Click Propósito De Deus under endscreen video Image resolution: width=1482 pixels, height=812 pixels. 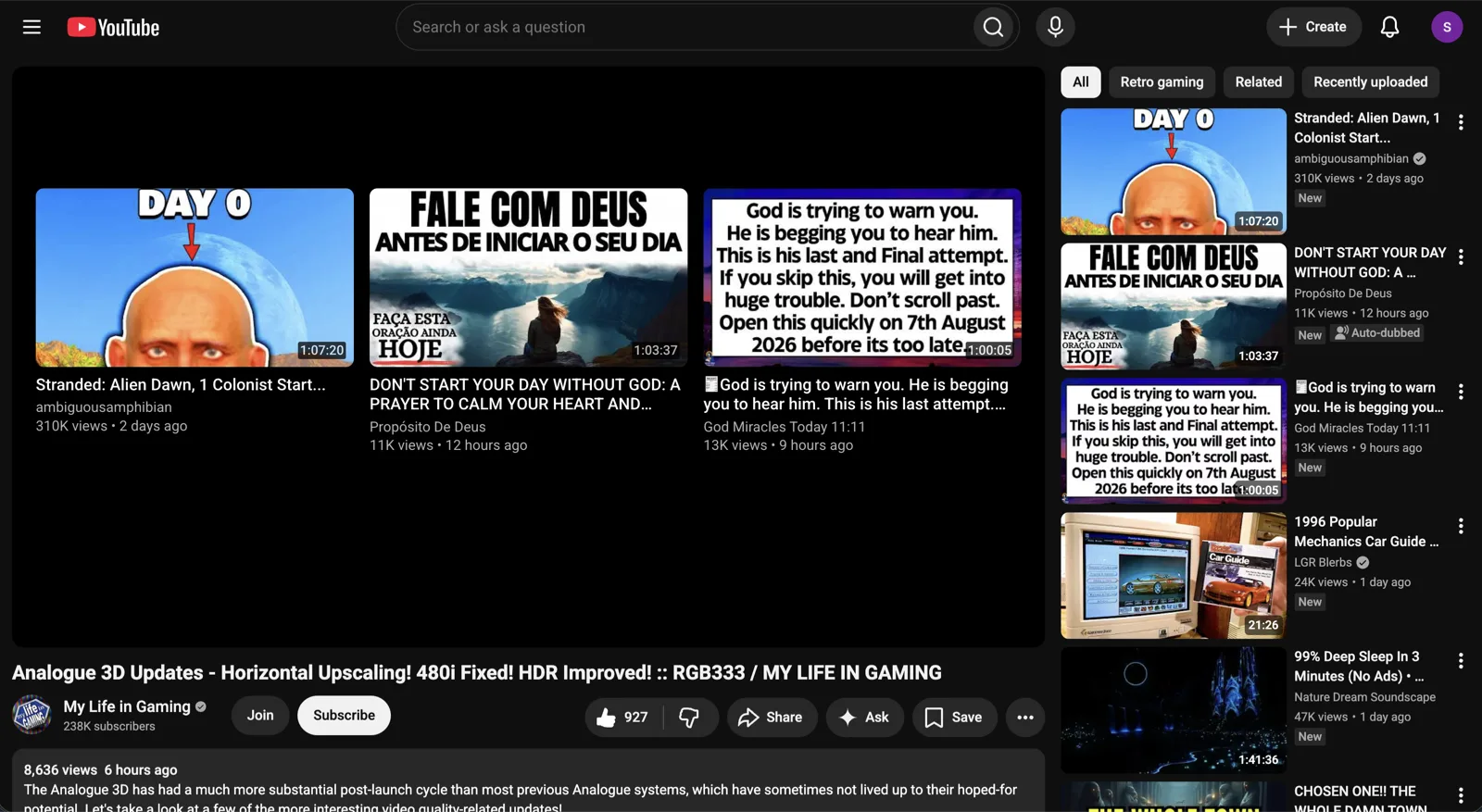tap(427, 427)
